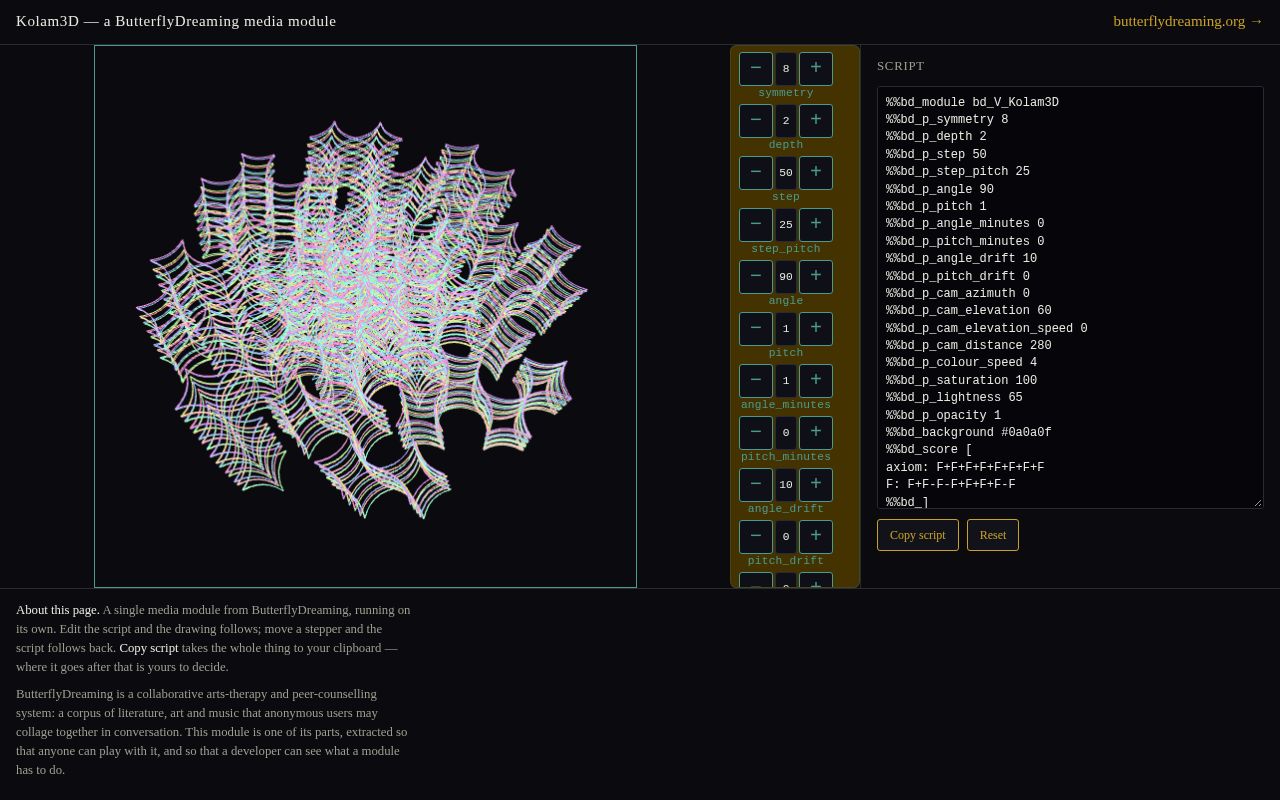This screenshot has height=800, width=1280.
Task: Decrease the angle with its minus button
Action: click(756, 277)
